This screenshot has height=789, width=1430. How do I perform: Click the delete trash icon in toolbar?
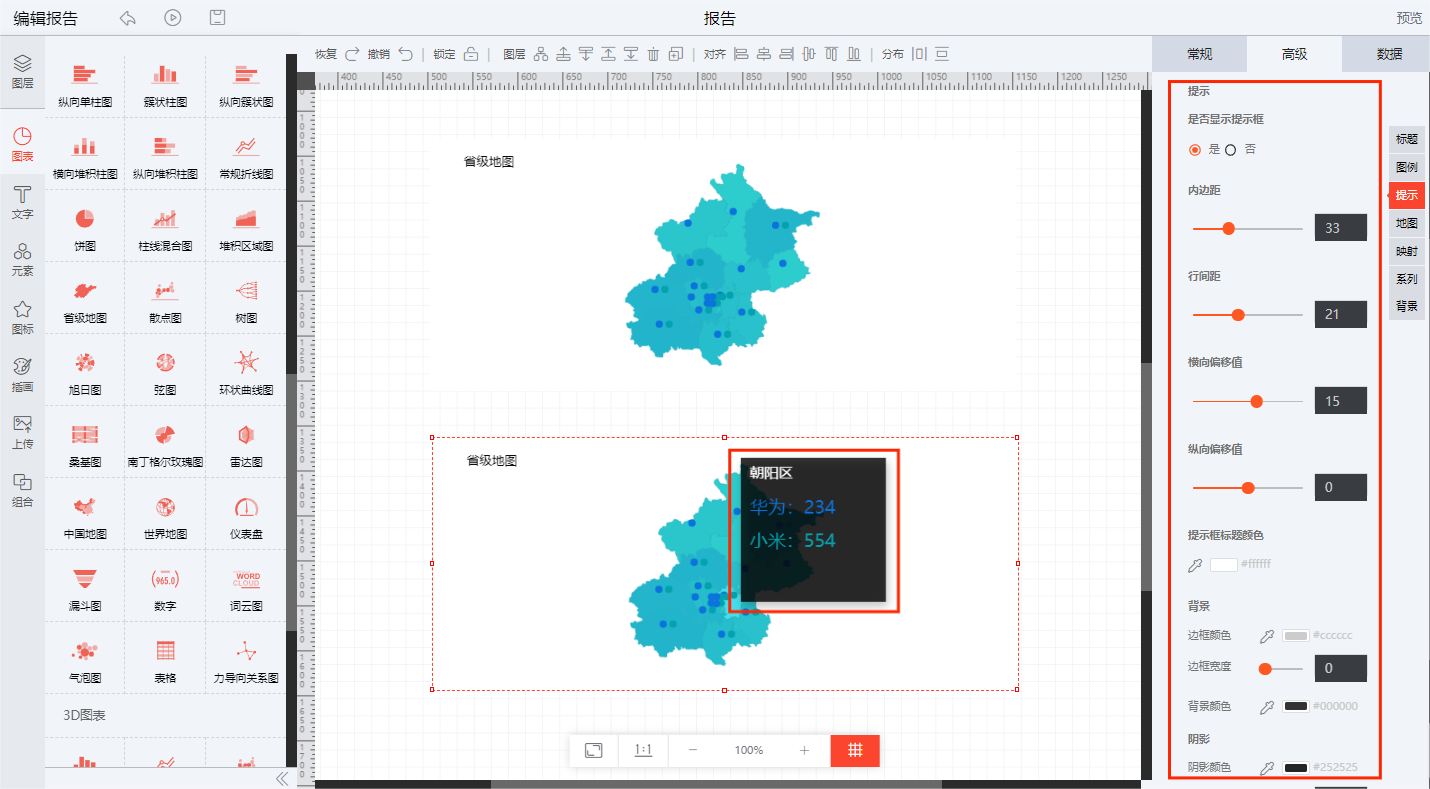click(x=653, y=54)
